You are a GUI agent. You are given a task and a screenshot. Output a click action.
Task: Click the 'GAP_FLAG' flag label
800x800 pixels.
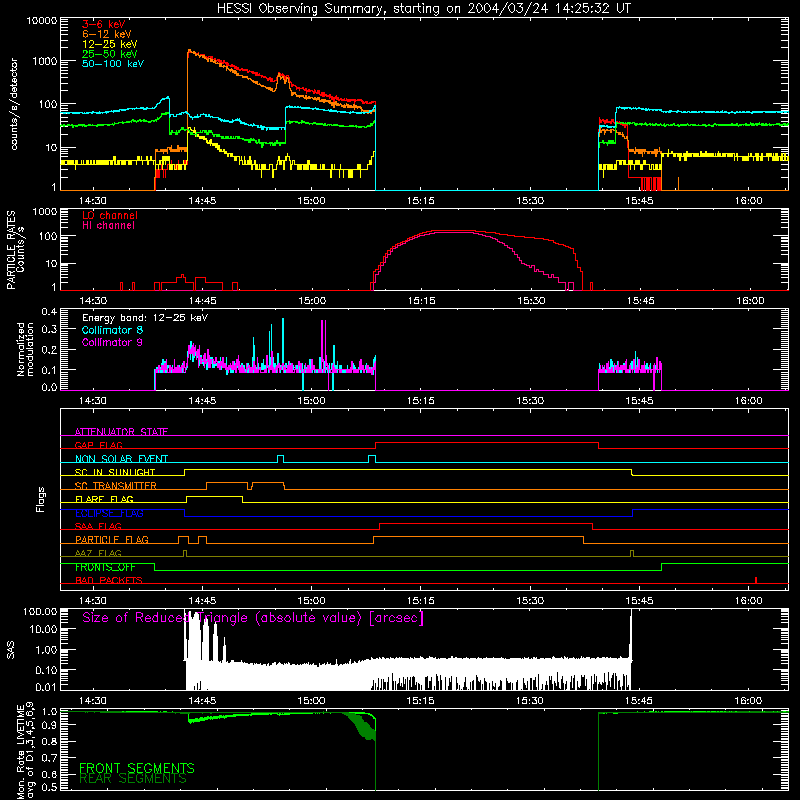click(x=98, y=445)
